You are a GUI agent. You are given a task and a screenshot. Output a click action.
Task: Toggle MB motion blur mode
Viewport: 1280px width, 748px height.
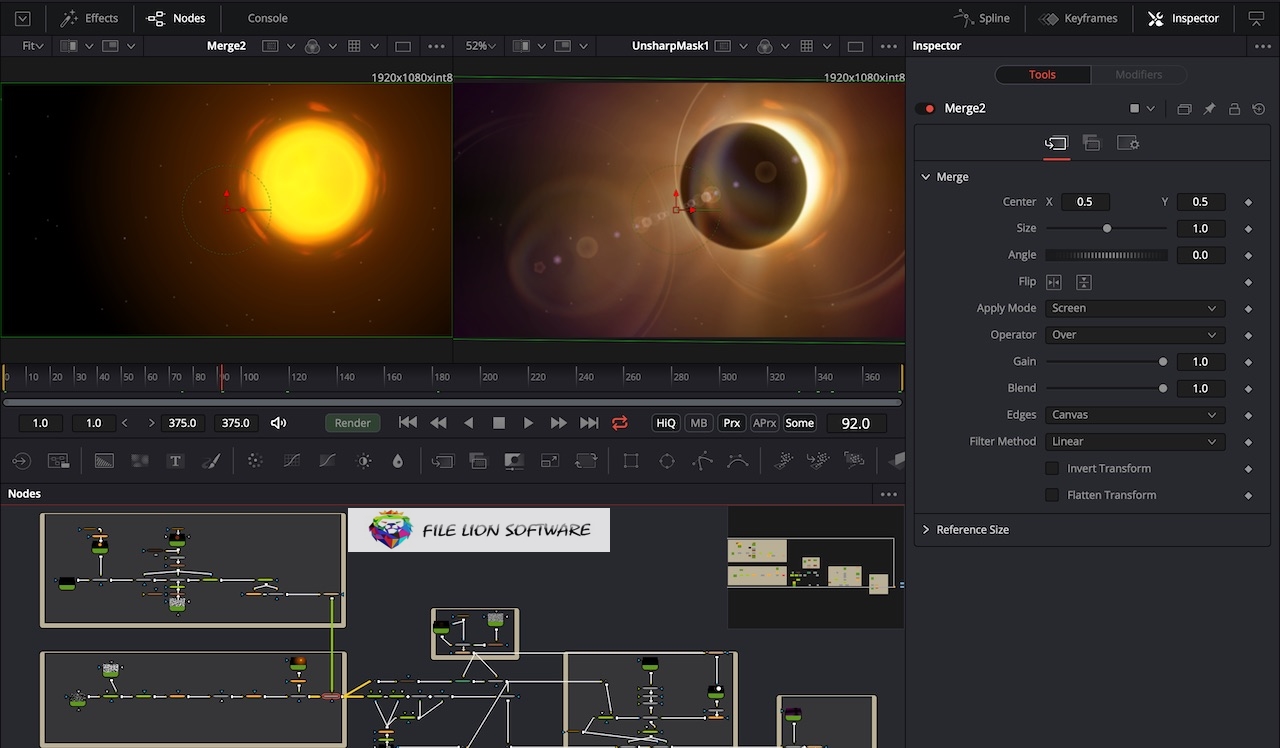(x=699, y=423)
